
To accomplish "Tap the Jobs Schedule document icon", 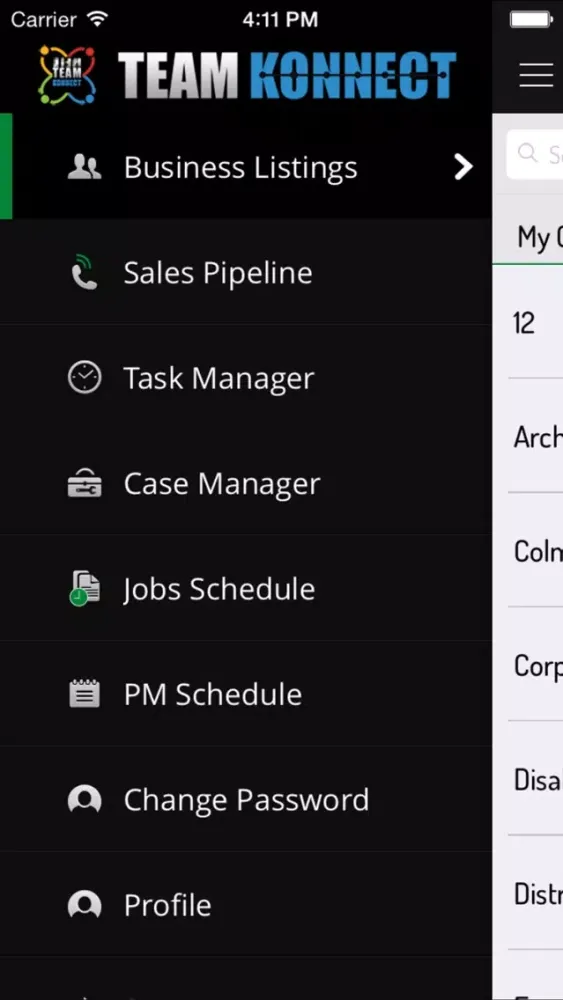I will pos(84,589).
